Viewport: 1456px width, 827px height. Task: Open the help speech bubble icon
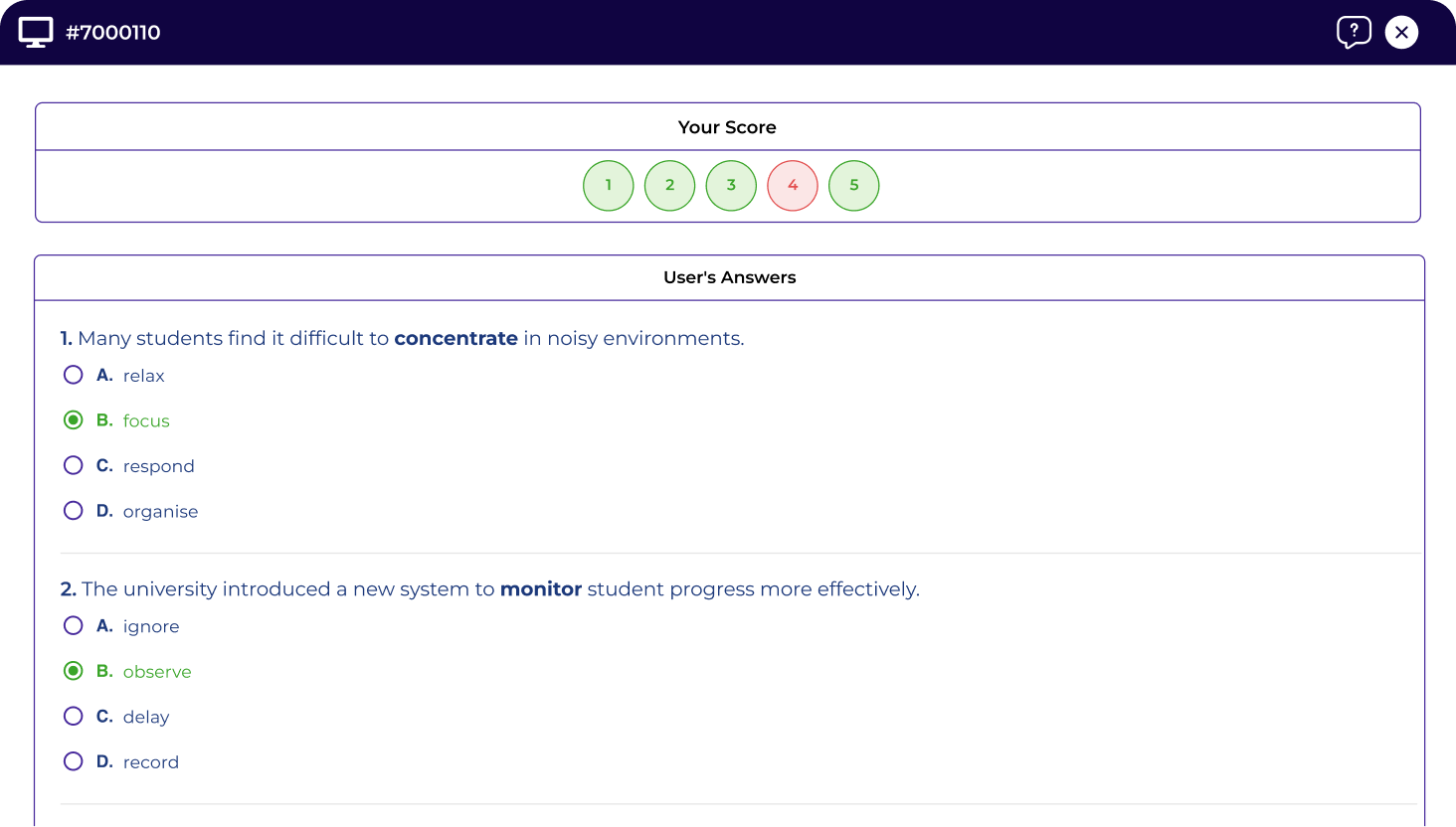pos(1354,32)
